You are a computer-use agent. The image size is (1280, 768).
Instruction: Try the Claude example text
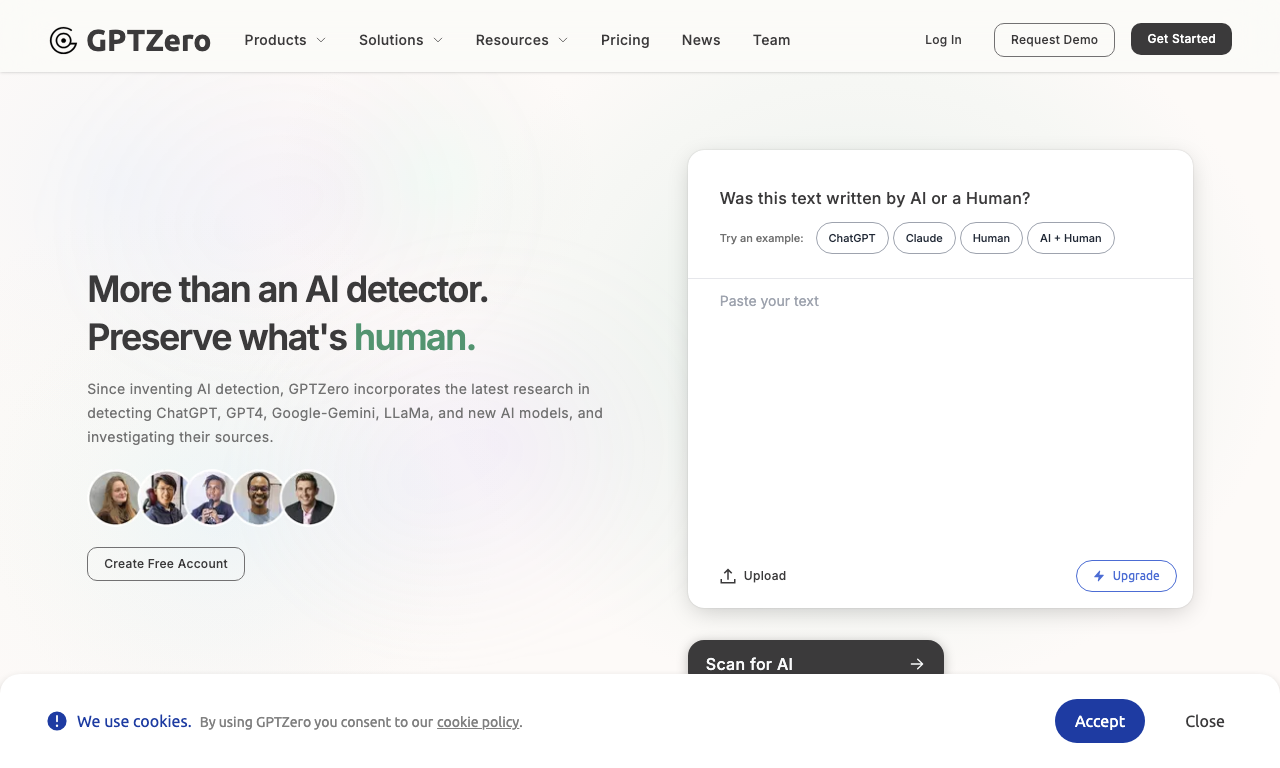924,238
